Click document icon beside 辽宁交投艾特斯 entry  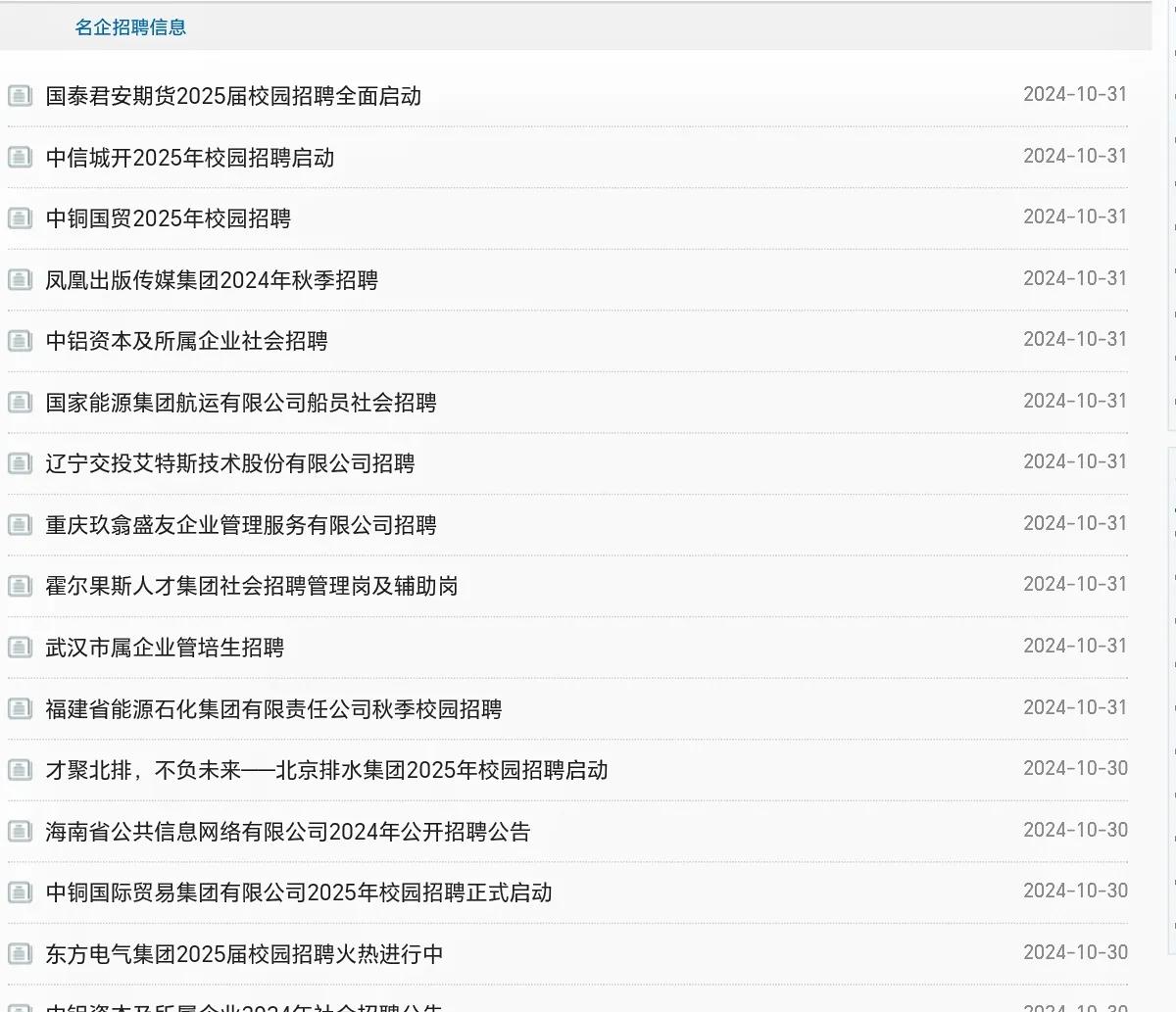[x=20, y=463]
